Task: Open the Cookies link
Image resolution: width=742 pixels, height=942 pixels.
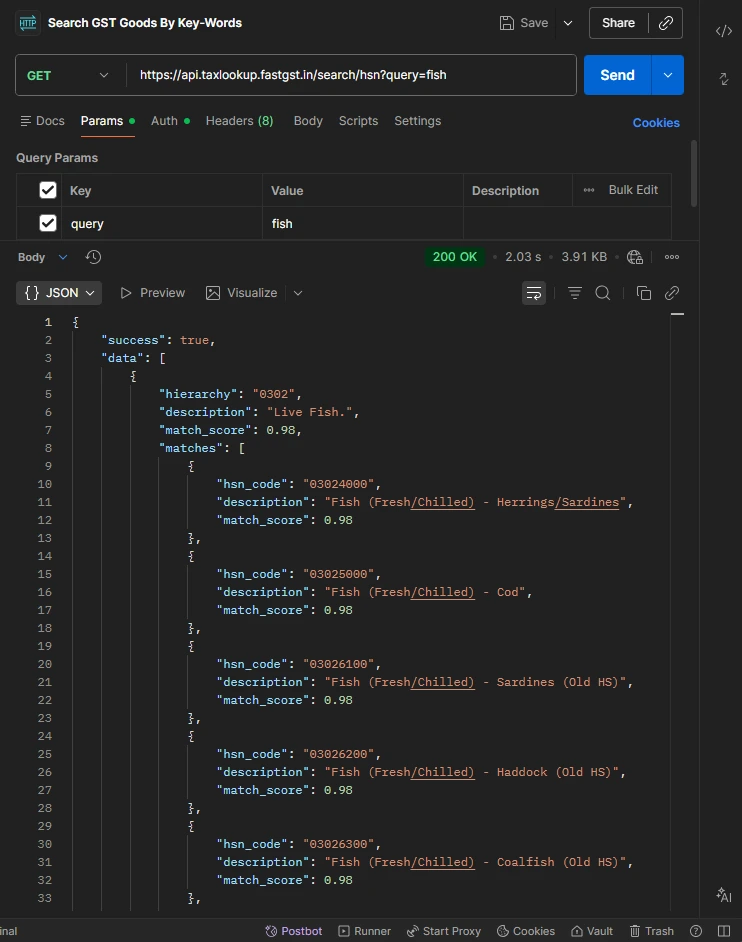Action: coord(656,123)
